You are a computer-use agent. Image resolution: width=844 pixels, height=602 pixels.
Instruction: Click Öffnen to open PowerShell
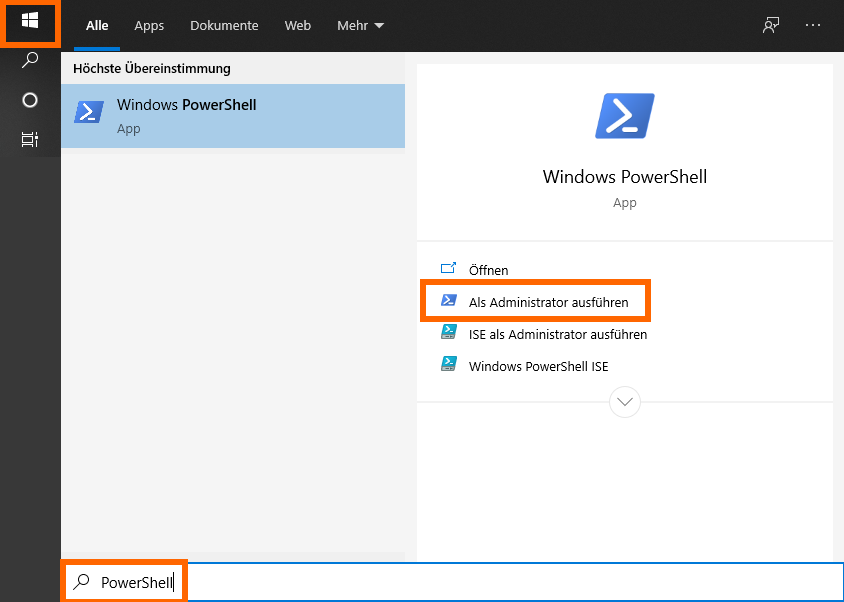tap(488, 269)
